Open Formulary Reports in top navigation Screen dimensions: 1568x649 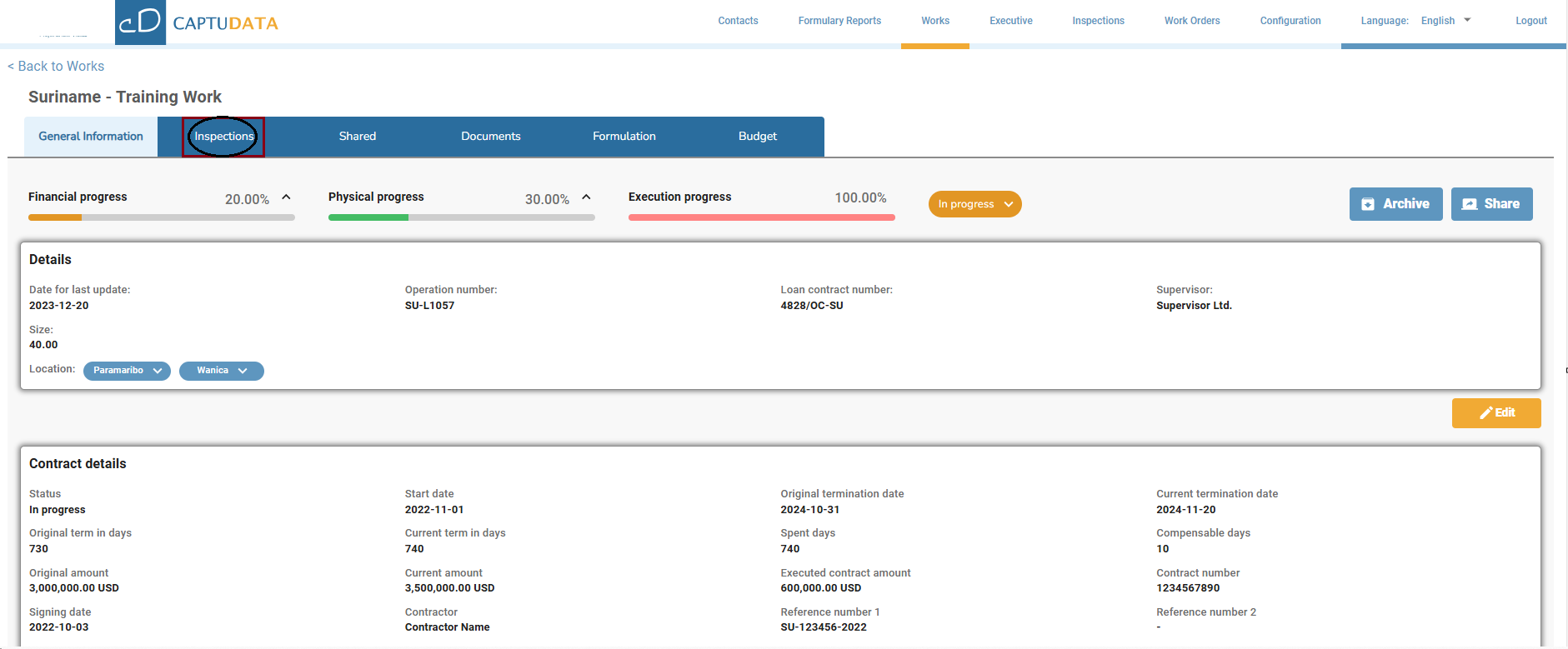click(x=839, y=21)
